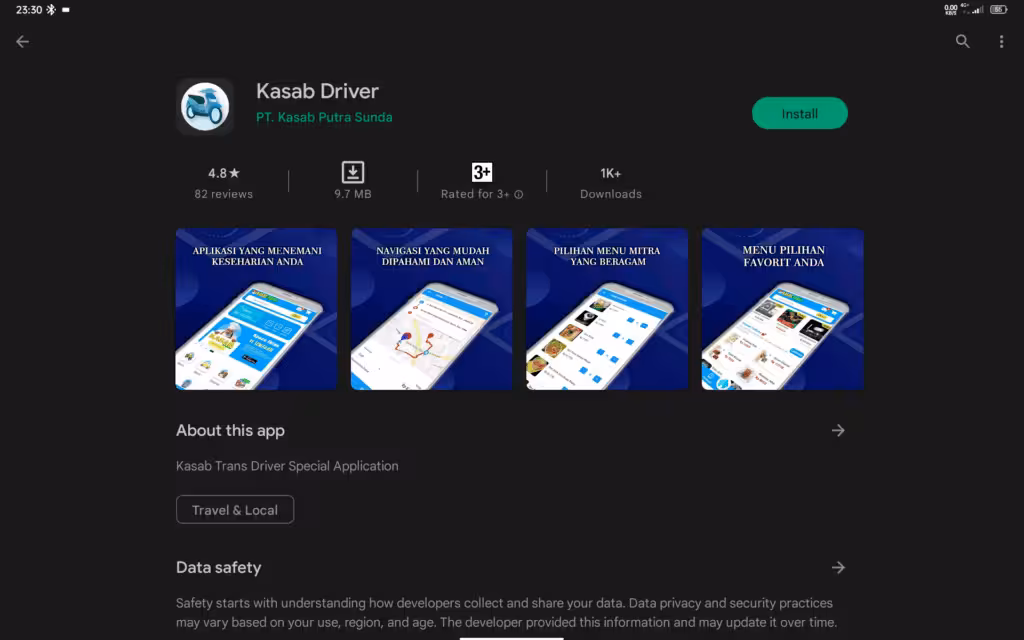The height and width of the screenshot is (640, 1024).
Task: Select the Travel & Local category chip
Action: point(235,509)
